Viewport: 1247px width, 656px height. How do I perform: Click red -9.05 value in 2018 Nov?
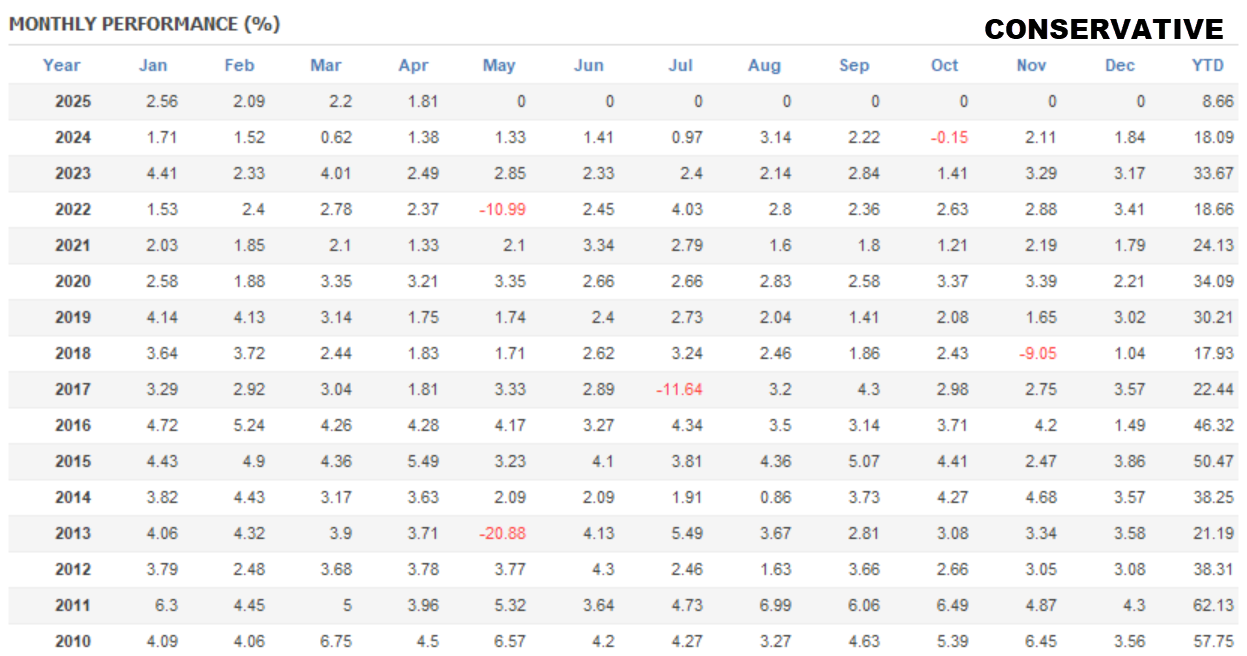pos(1037,353)
